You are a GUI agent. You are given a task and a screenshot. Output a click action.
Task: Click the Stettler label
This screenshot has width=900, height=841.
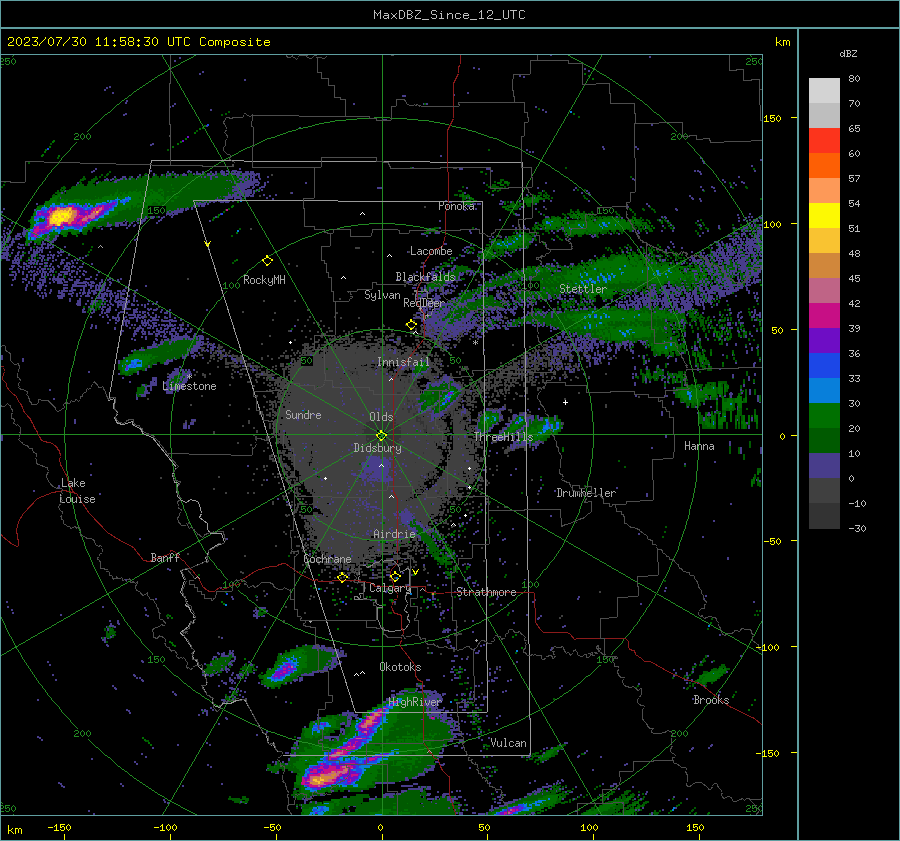583,289
